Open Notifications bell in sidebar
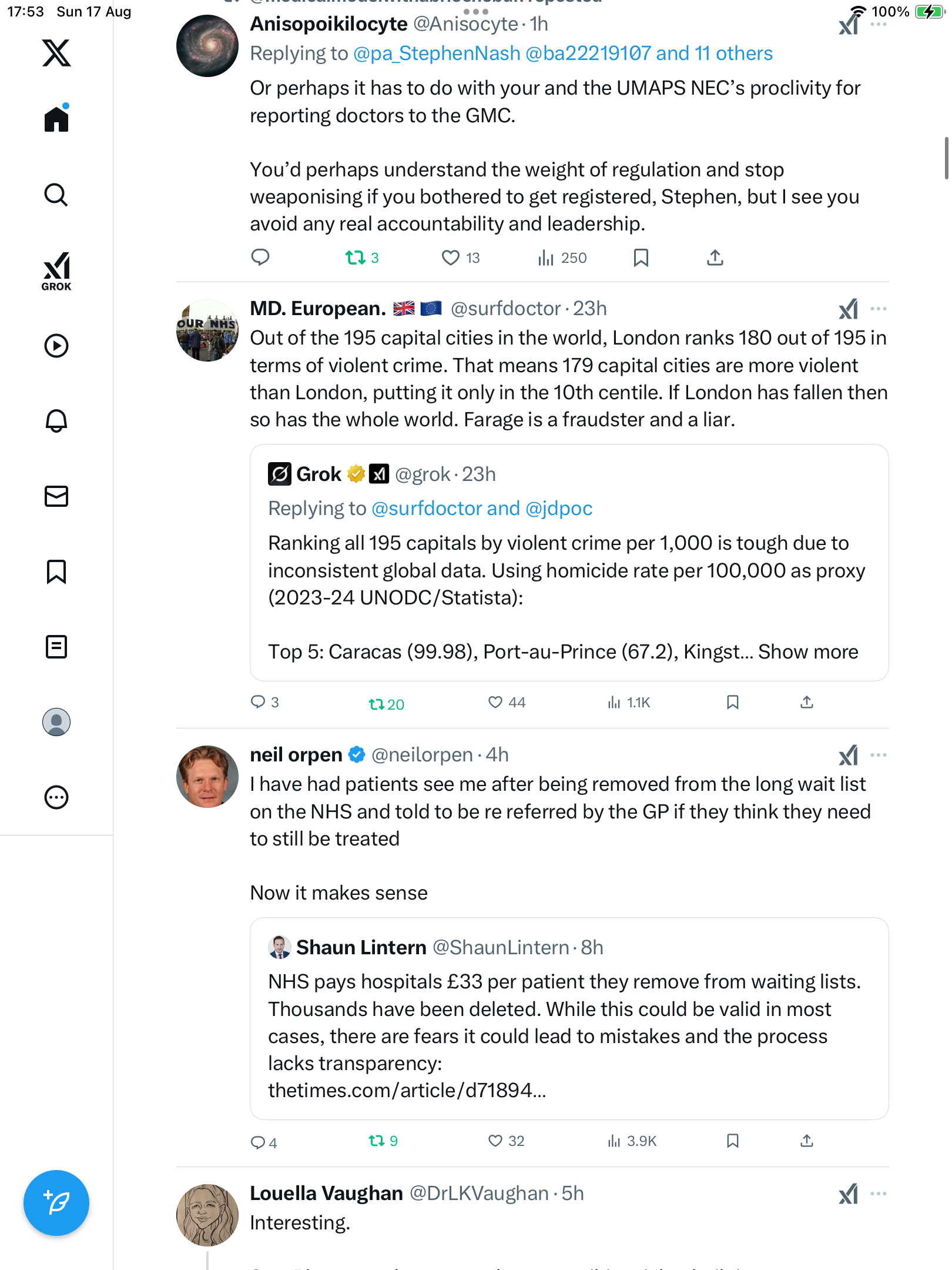The image size is (952, 1270). pyautogui.click(x=56, y=420)
